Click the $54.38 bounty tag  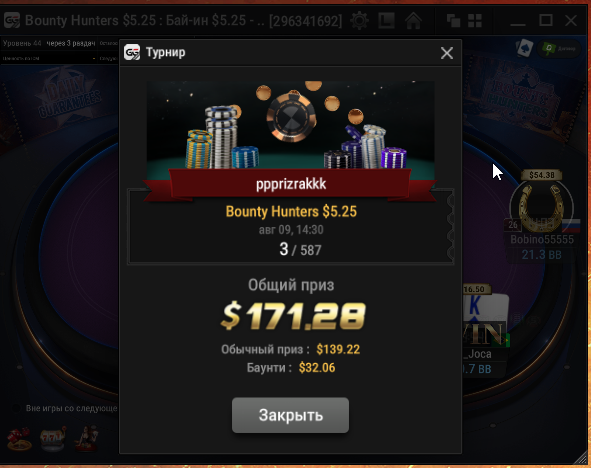(x=542, y=175)
